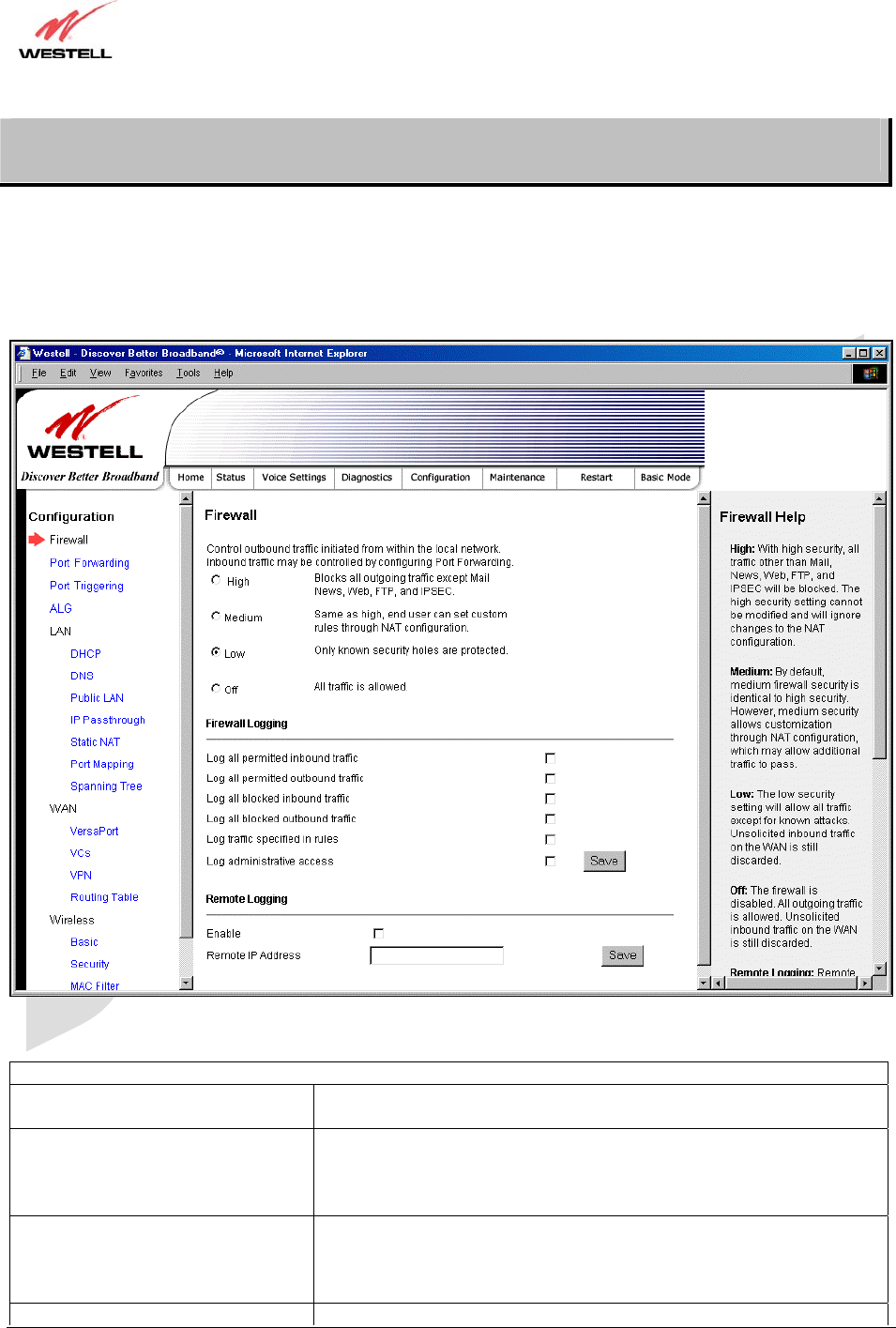The width and height of the screenshot is (896, 1328).
Task: Click Firewall Help horizontal scroll right arrow
Action: coord(865,983)
